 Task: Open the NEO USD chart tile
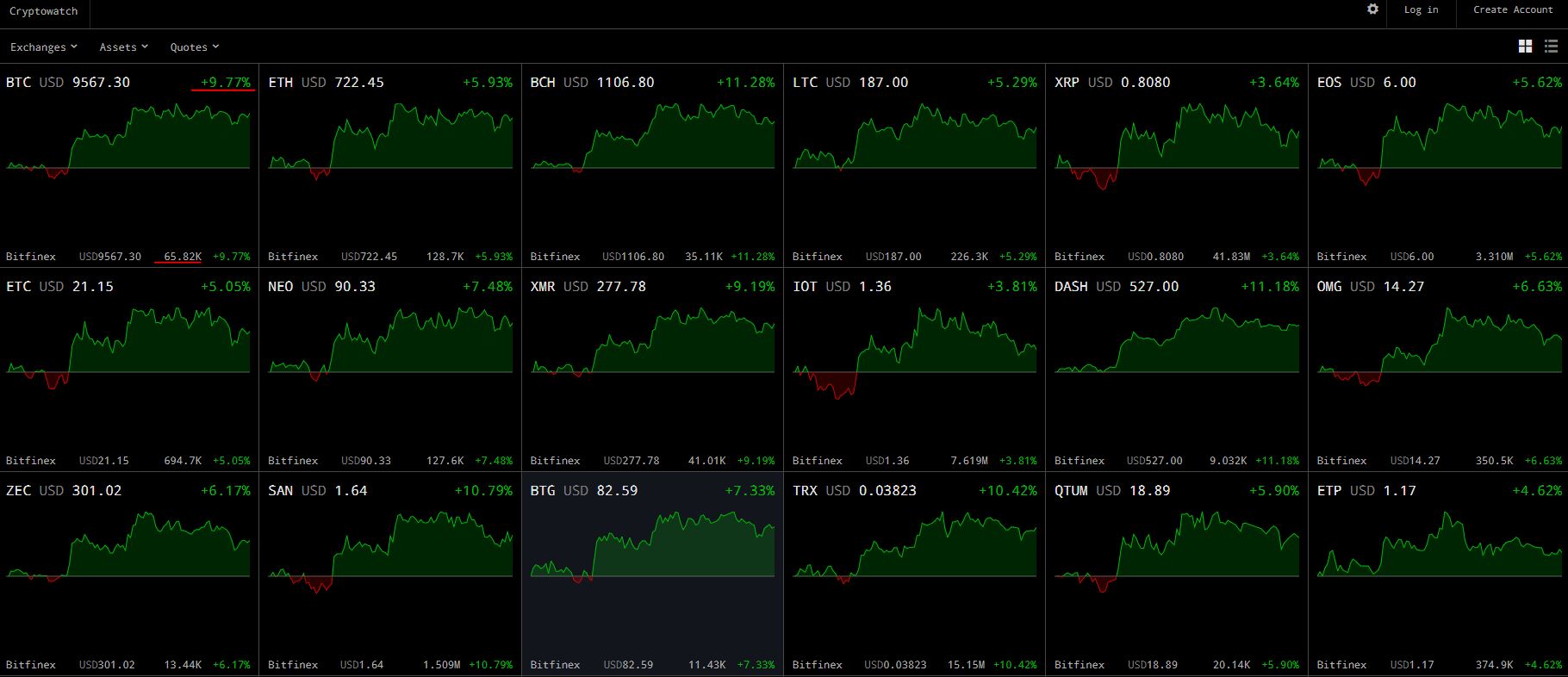click(390, 370)
